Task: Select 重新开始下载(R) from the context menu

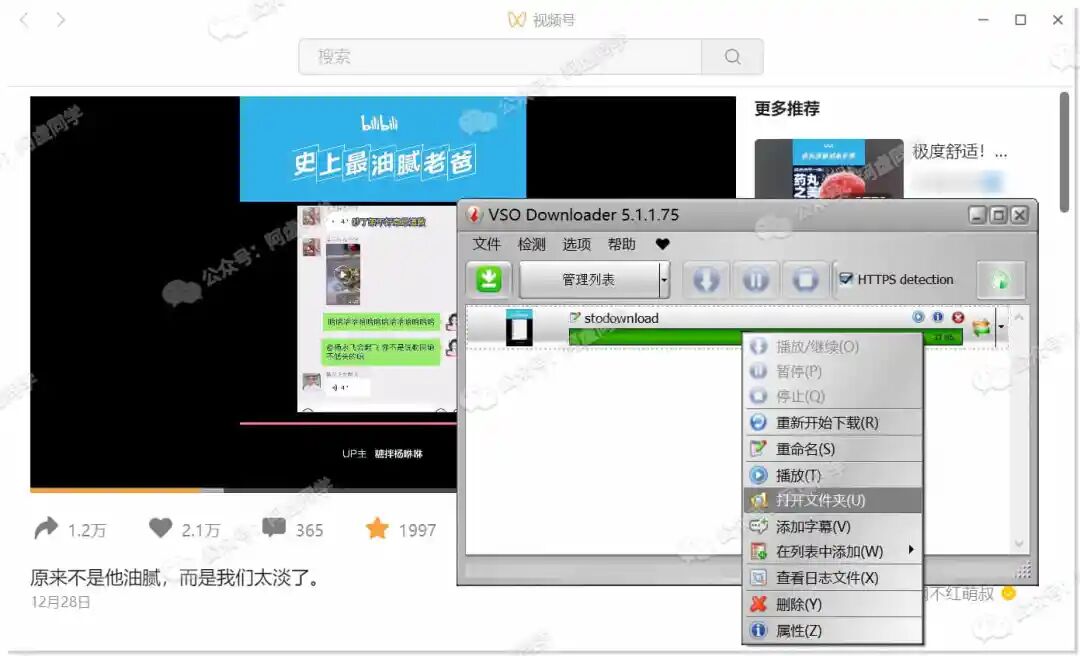Action: pos(833,422)
